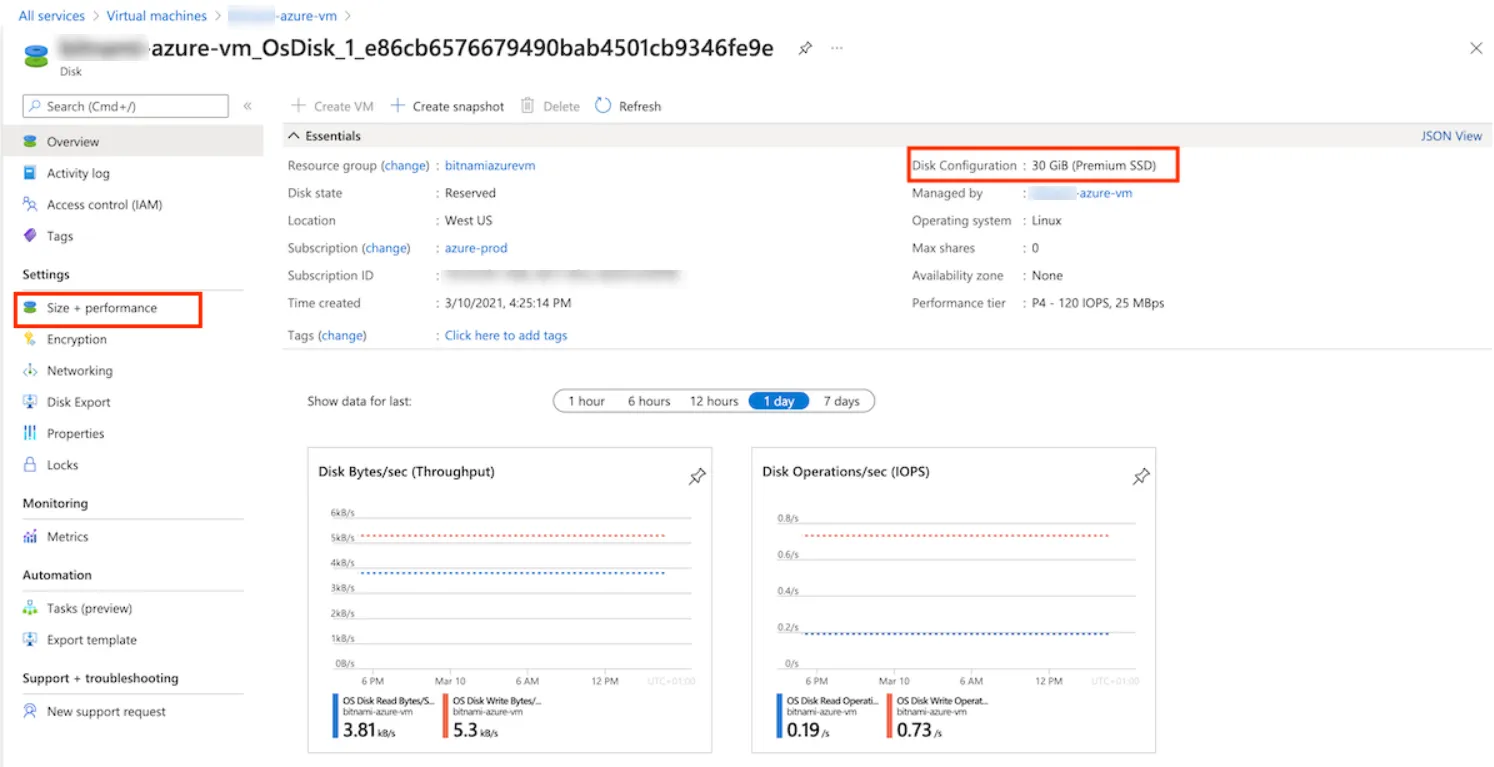Open the Overview menu item
Screen dimensions: 1494x767
[x=133, y=142]
